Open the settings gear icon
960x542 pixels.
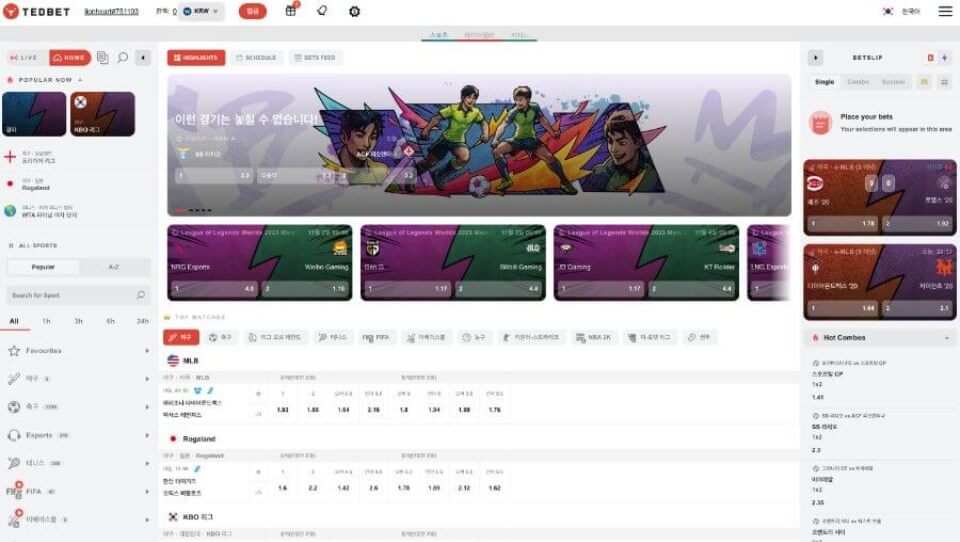click(354, 11)
